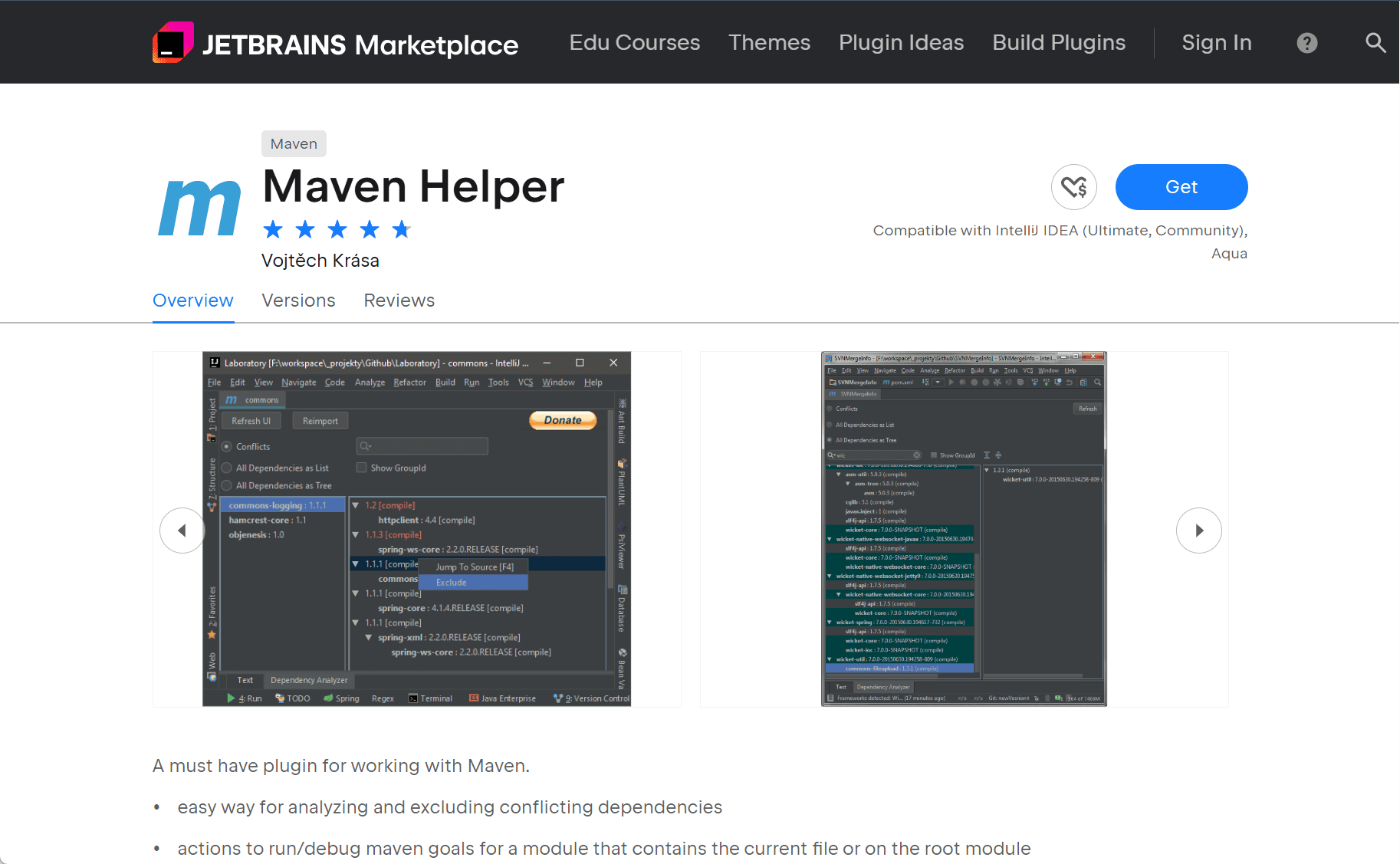Viewport: 1400px width, 864px height.
Task: Collapse the 1.2 [compile] dependency node
Action: point(354,504)
